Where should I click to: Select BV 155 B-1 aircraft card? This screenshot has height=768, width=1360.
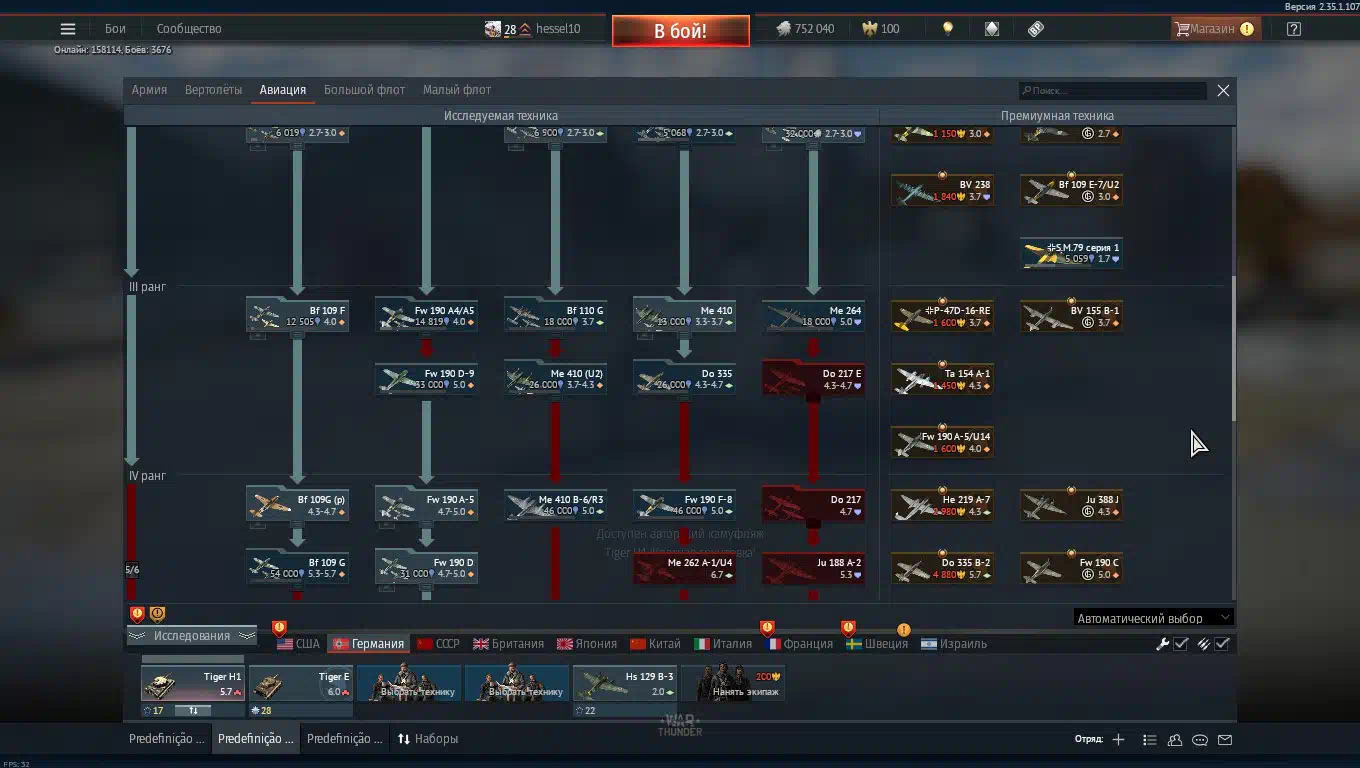(x=1071, y=316)
